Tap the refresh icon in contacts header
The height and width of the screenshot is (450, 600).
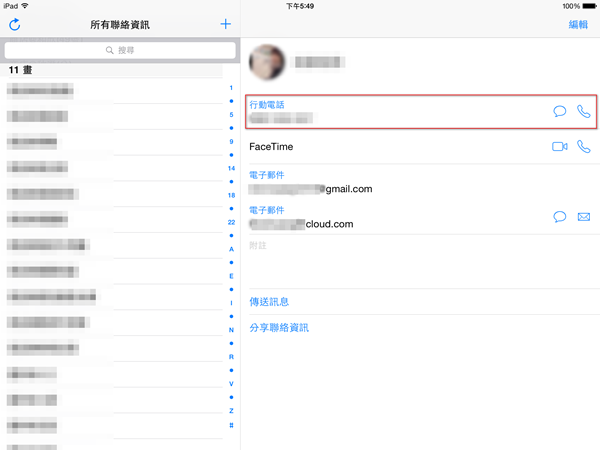pos(15,24)
